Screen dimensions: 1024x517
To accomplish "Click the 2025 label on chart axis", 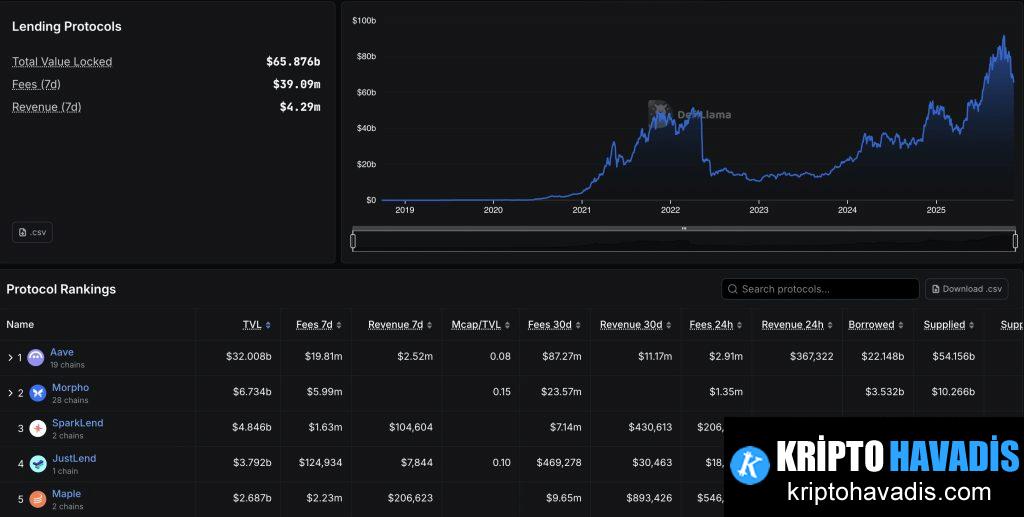I will click(x=936, y=210).
